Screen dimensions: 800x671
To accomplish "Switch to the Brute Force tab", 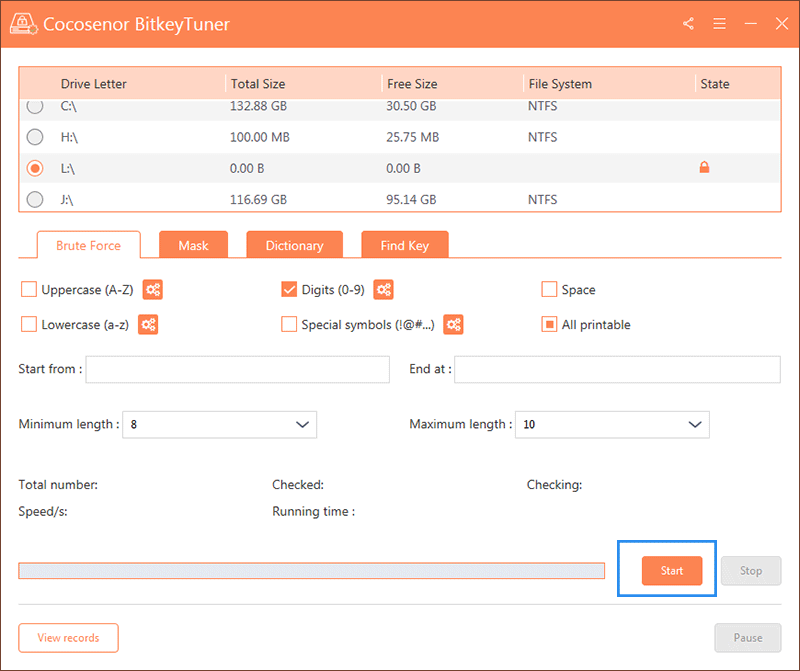I will pyautogui.click(x=88, y=245).
